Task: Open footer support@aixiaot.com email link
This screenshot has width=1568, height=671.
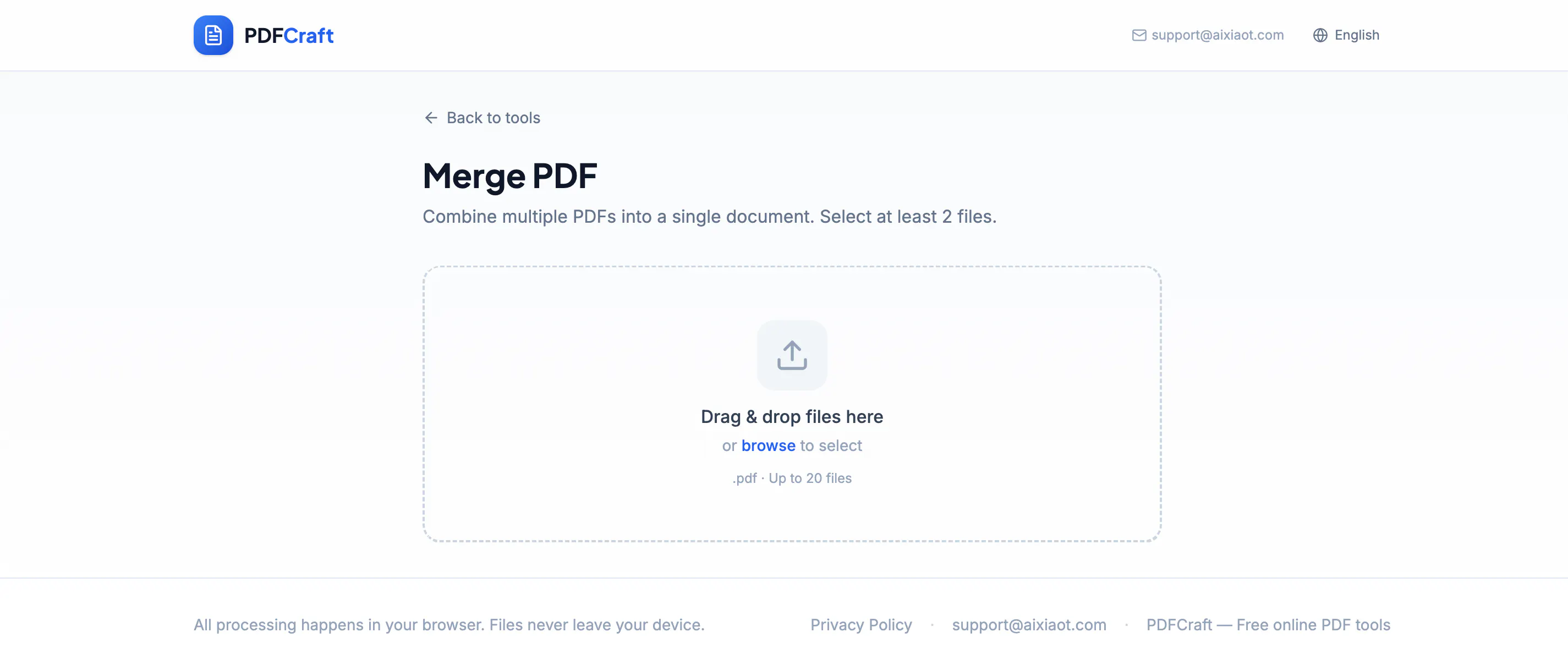Action: (1029, 625)
